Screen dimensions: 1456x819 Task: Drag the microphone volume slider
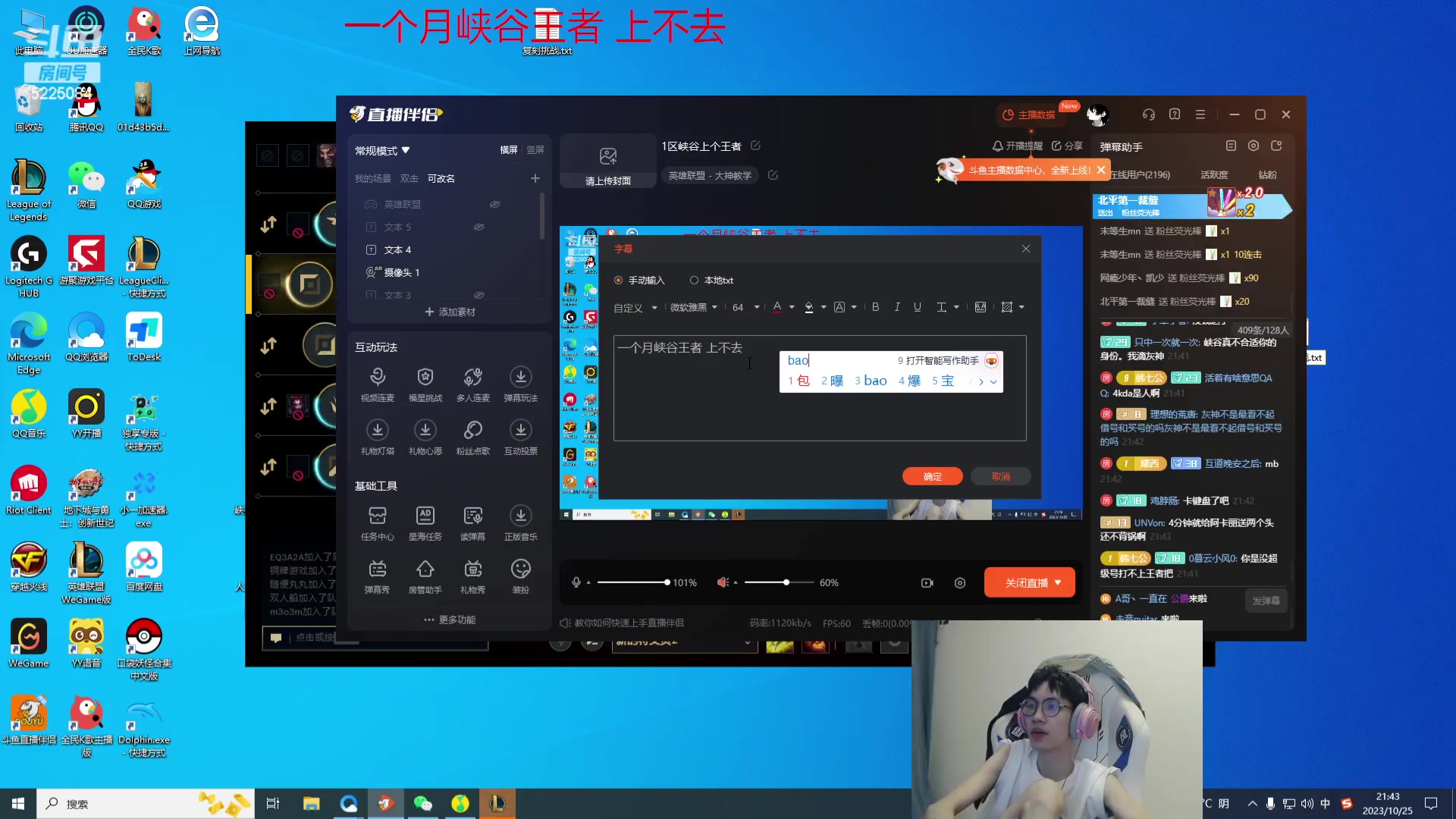coord(666,582)
